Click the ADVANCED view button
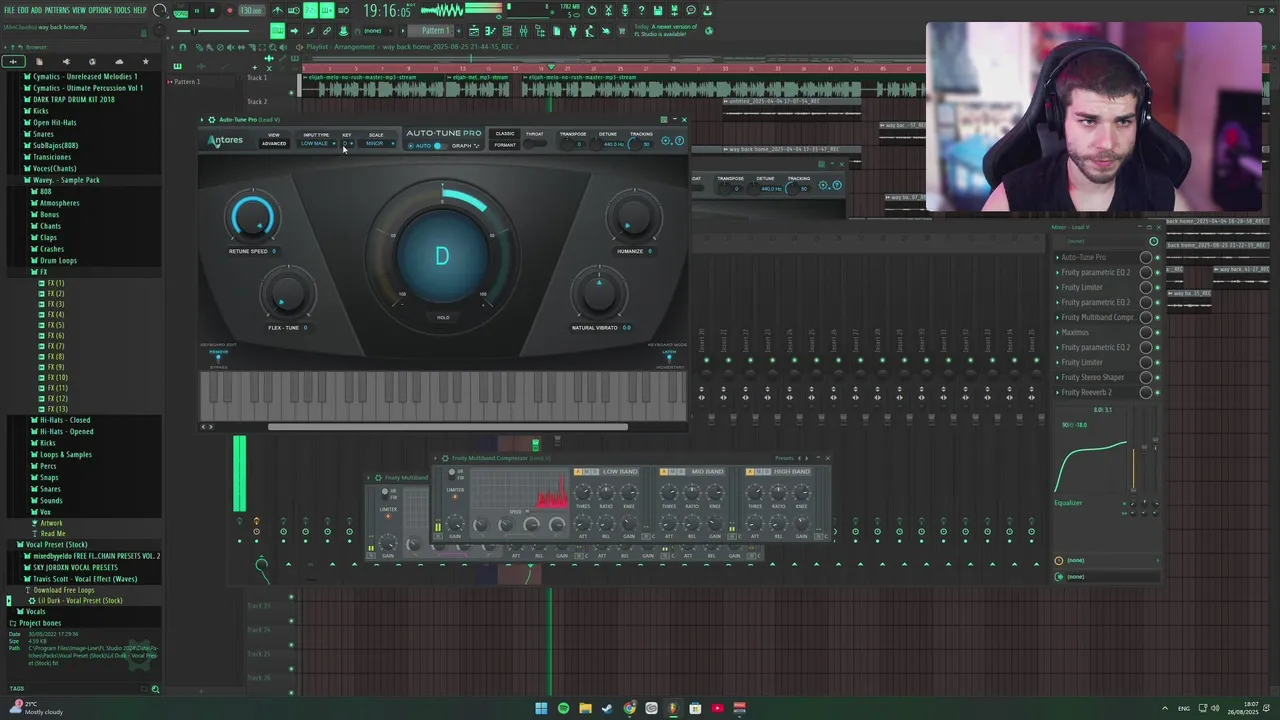 click(x=273, y=144)
